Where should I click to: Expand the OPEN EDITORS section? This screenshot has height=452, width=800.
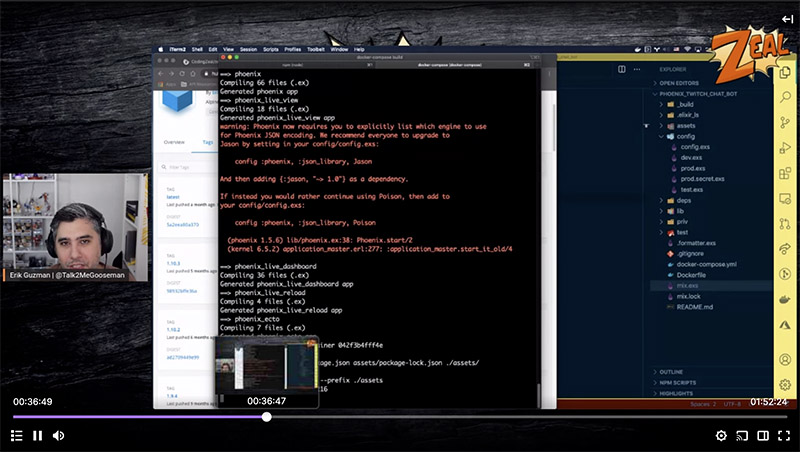coord(679,83)
